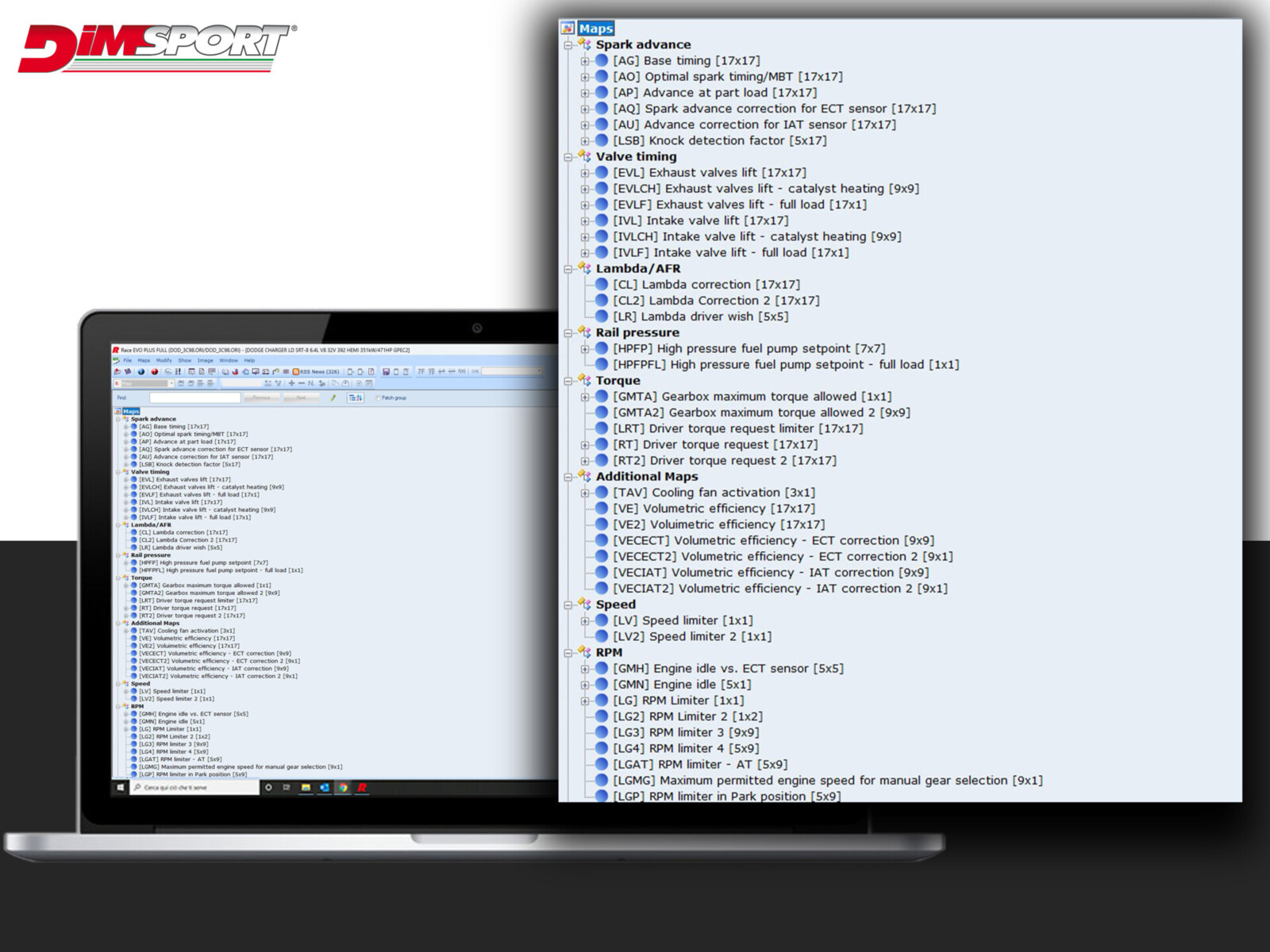Click the sort tree icon near Patch group
This screenshot has height=952, width=1270.
356,397
